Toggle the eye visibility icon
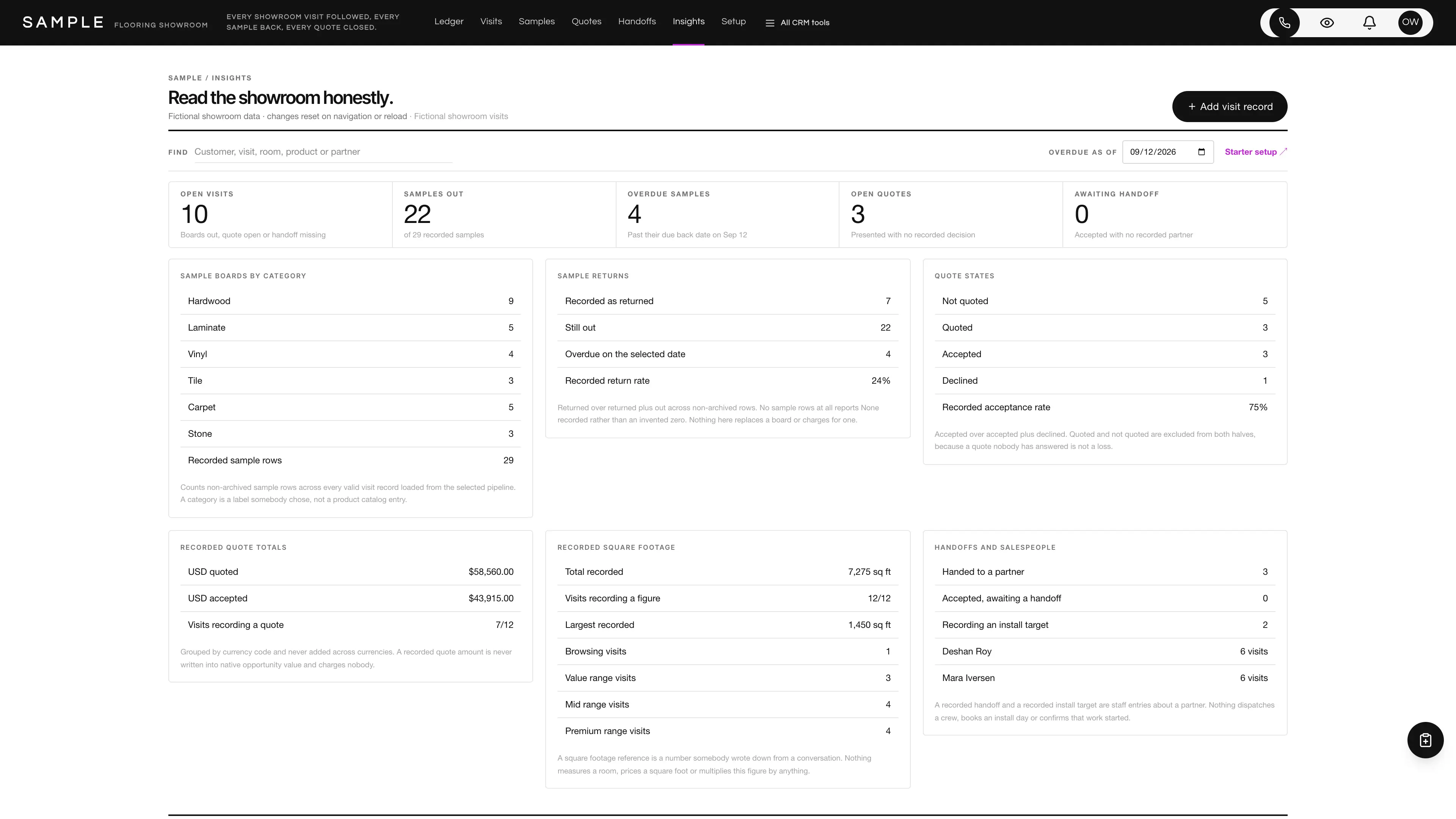 (1327, 23)
